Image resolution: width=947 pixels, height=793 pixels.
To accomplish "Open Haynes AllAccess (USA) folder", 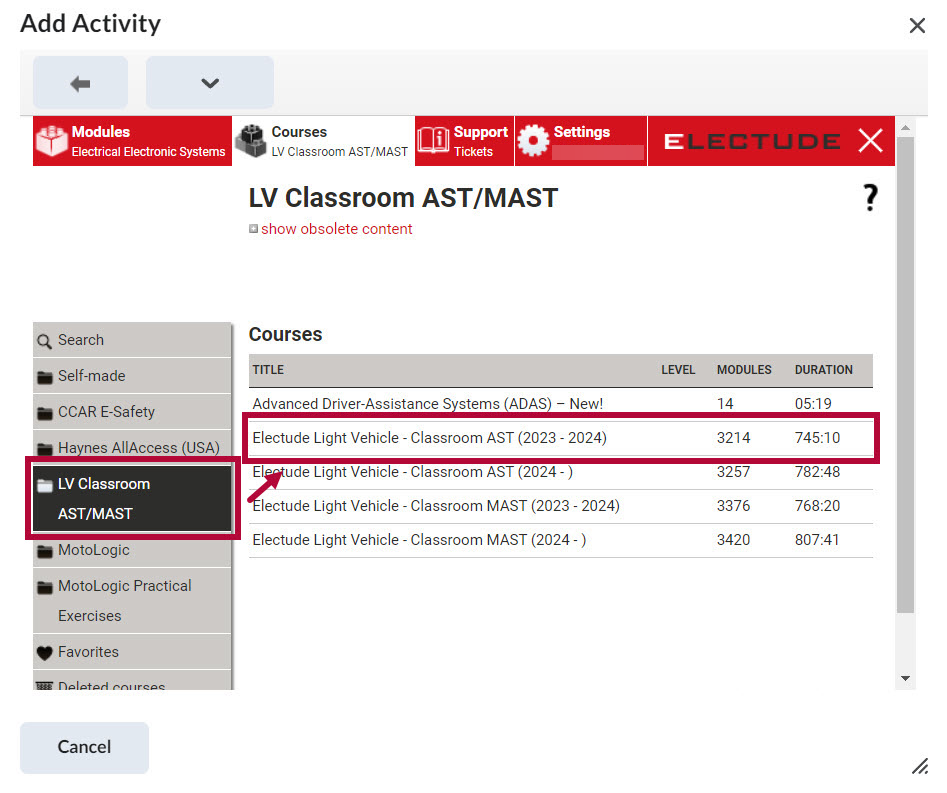I will tap(132, 448).
